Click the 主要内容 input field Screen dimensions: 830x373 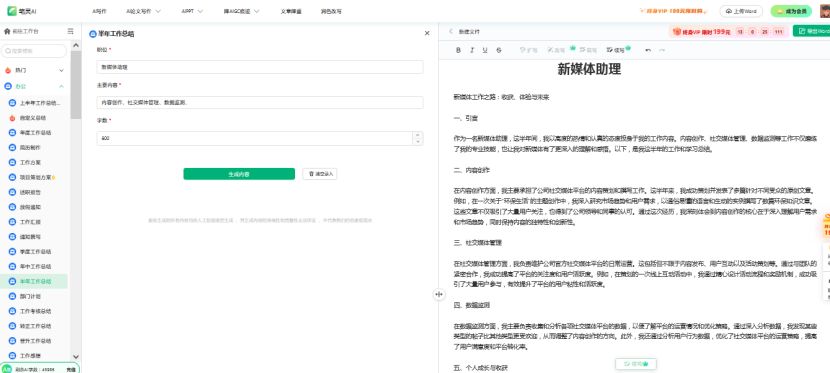coord(260,103)
